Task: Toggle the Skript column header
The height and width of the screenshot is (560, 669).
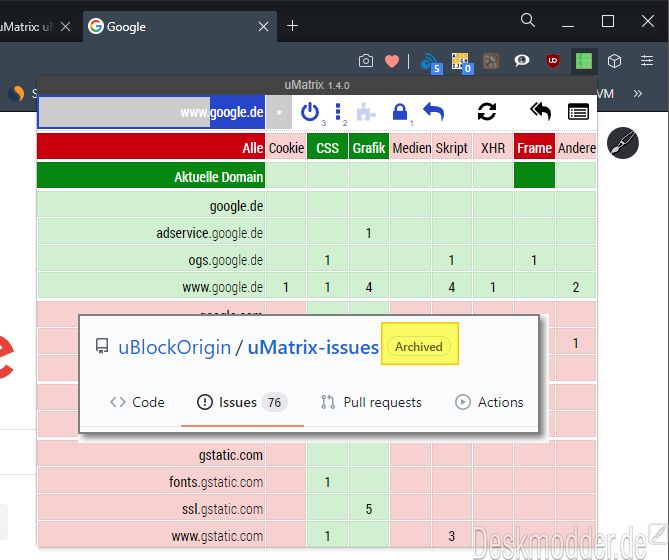Action: (451, 146)
